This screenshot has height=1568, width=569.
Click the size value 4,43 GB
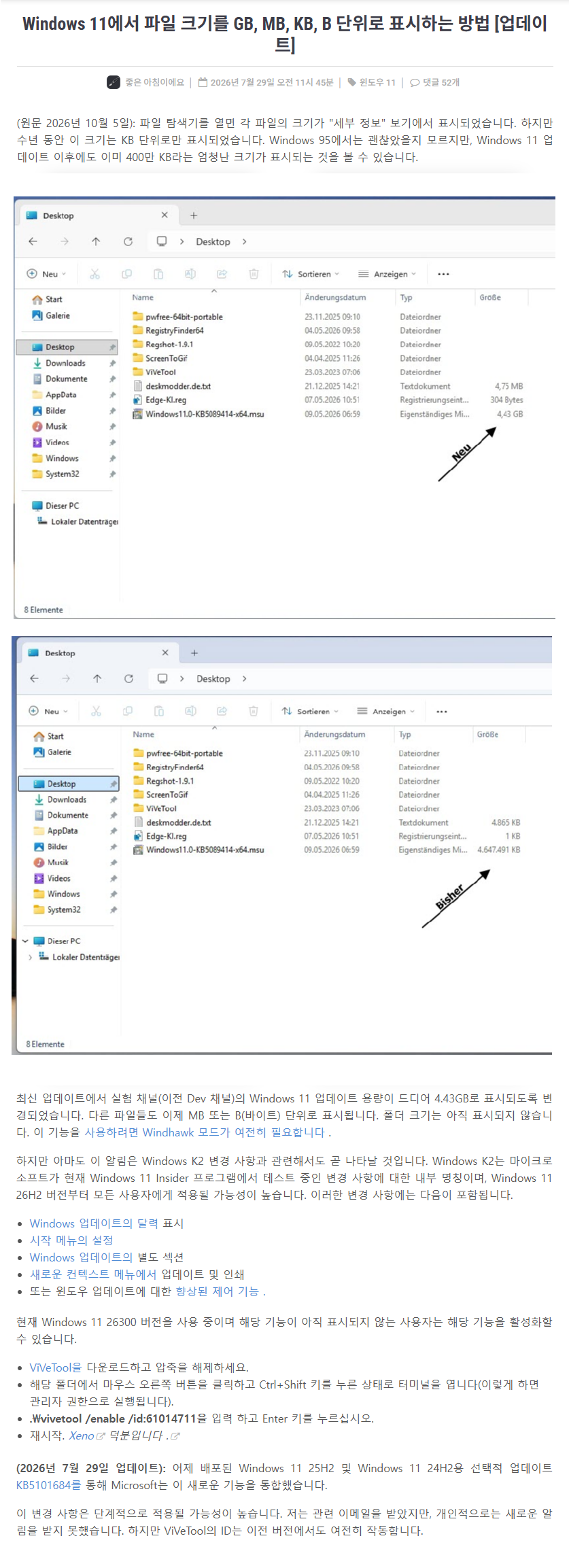click(x=510, y=414)
